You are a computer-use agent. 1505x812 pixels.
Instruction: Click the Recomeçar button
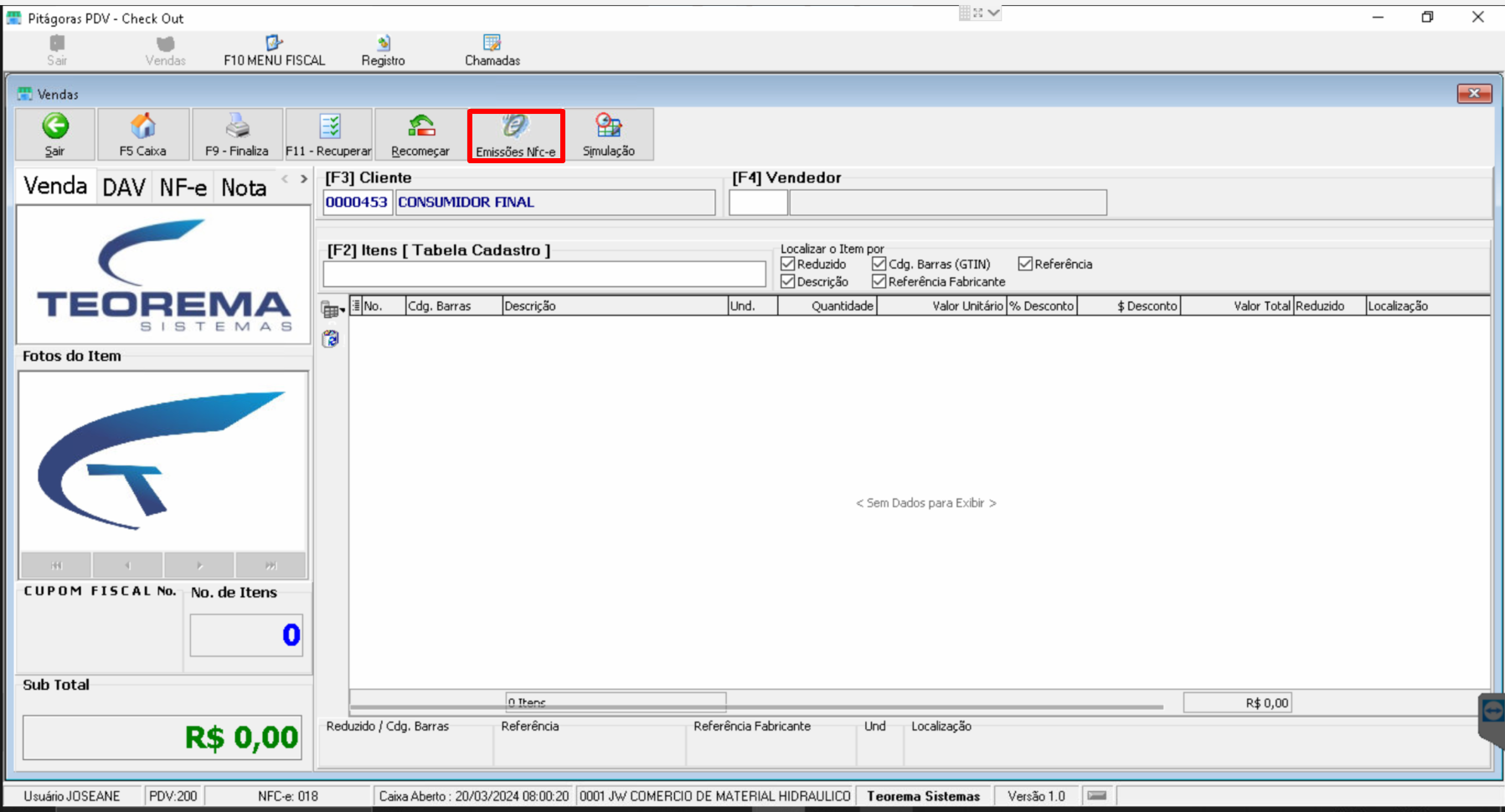click(420, 134)
